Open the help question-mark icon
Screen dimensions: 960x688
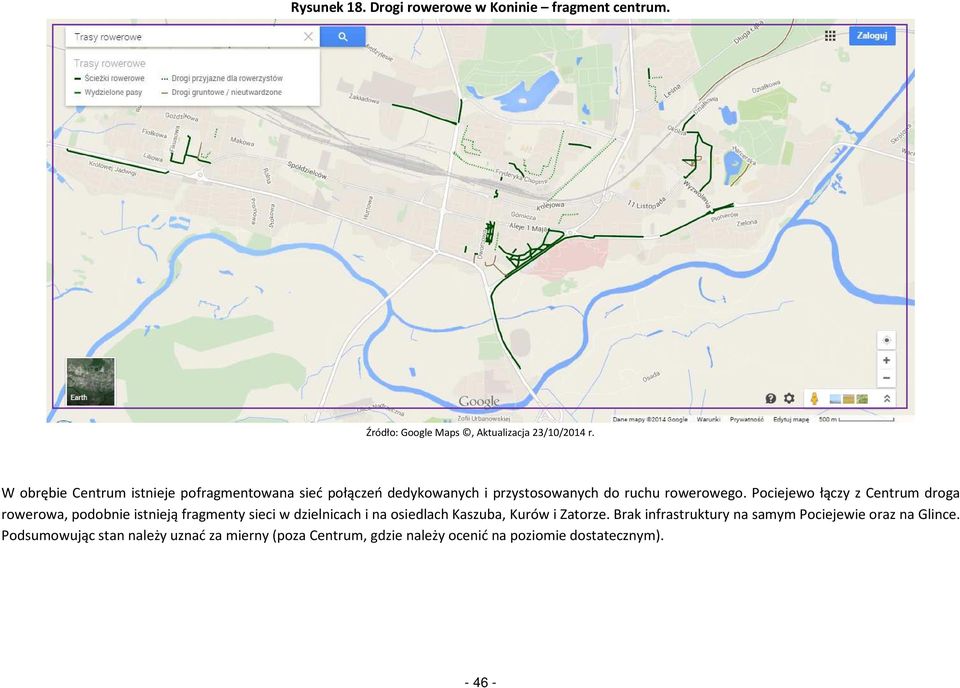[x=771, y=398]
